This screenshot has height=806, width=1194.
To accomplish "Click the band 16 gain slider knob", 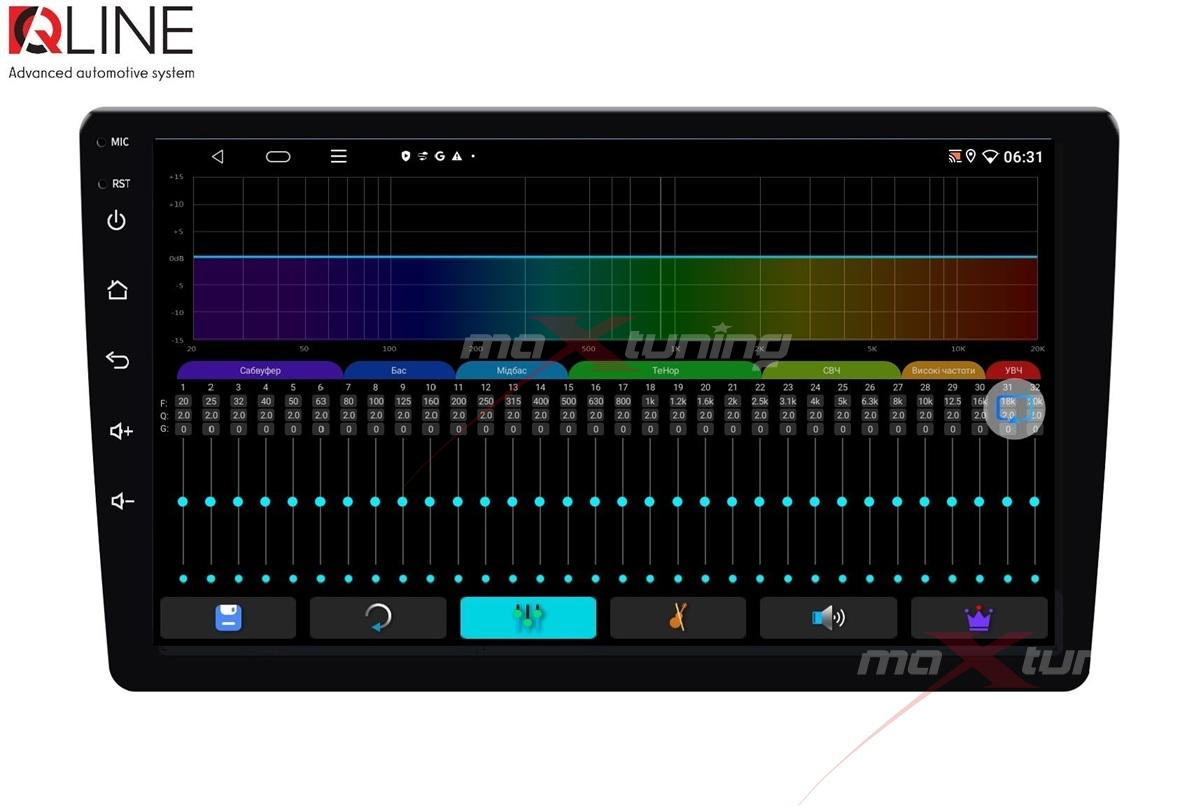I will [x=595, y=501].
